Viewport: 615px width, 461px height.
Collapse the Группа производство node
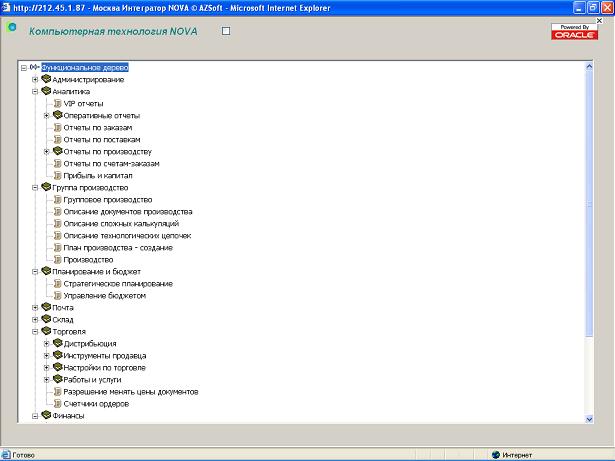coord(35,188)
